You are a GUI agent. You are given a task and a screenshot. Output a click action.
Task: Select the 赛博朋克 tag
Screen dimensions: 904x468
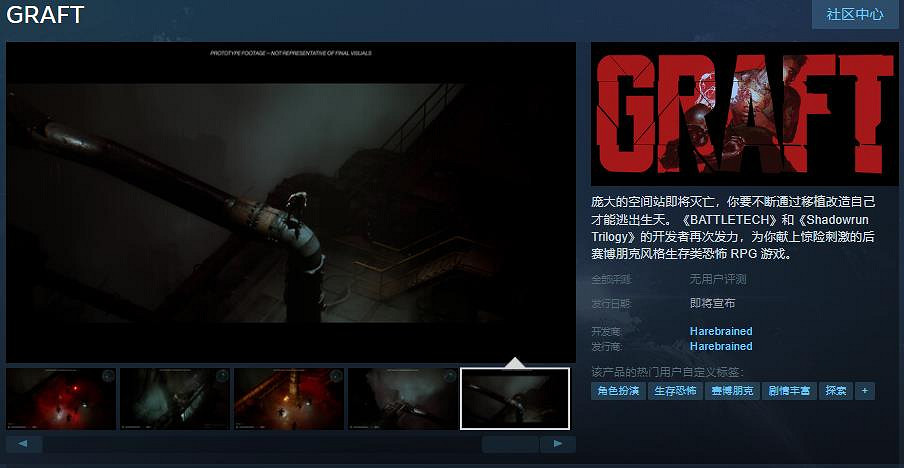pos(732,391)
